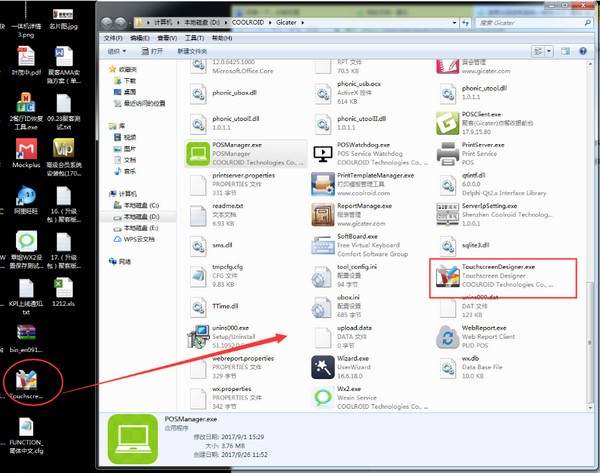The width and height of the screenshot is (600, 473).
Task: Open the 编辑(E) menu
Action: [x=140, y=38]
